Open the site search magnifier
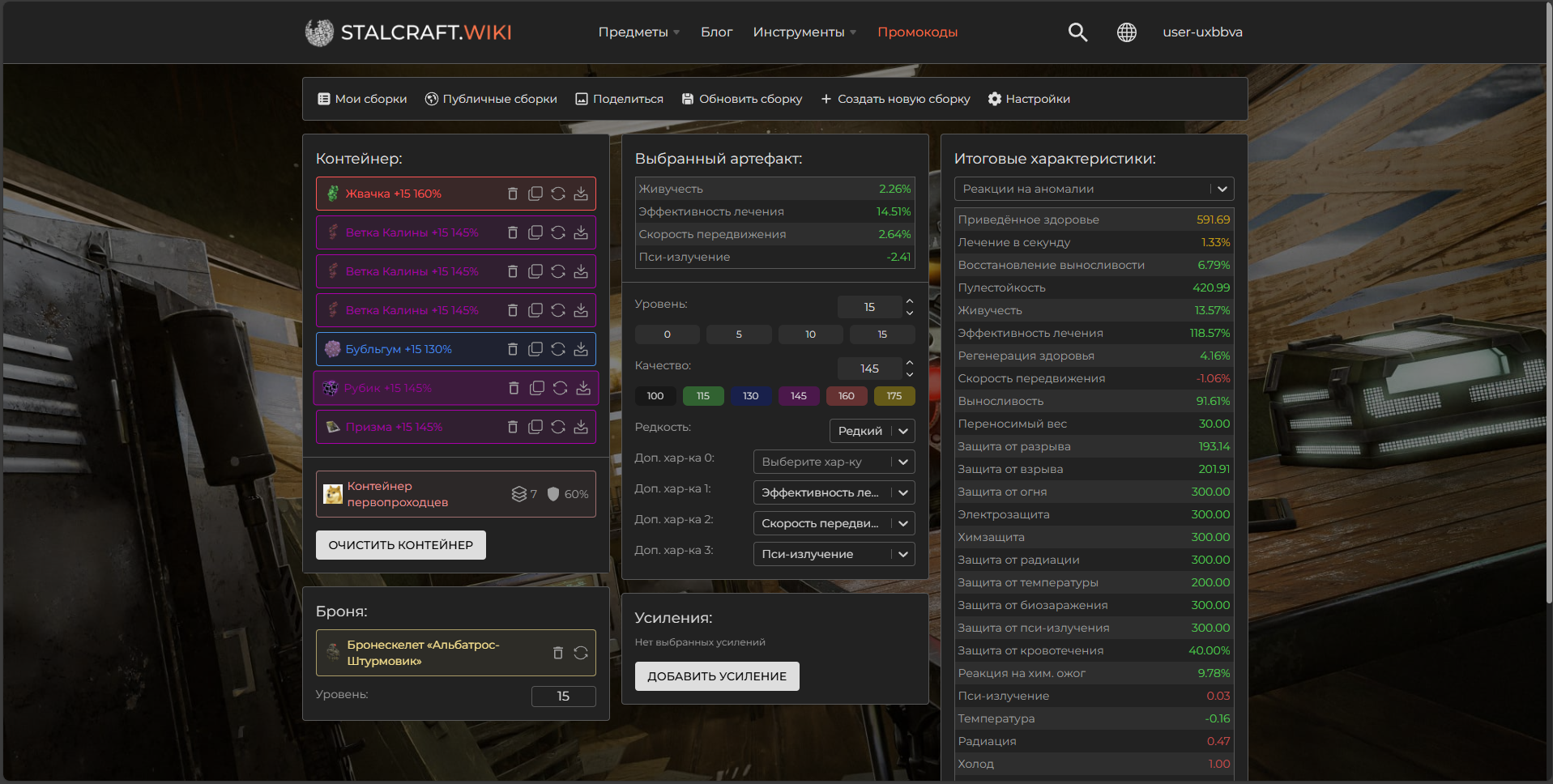Screen dimensions: 1553x784 coord(1077,32)
